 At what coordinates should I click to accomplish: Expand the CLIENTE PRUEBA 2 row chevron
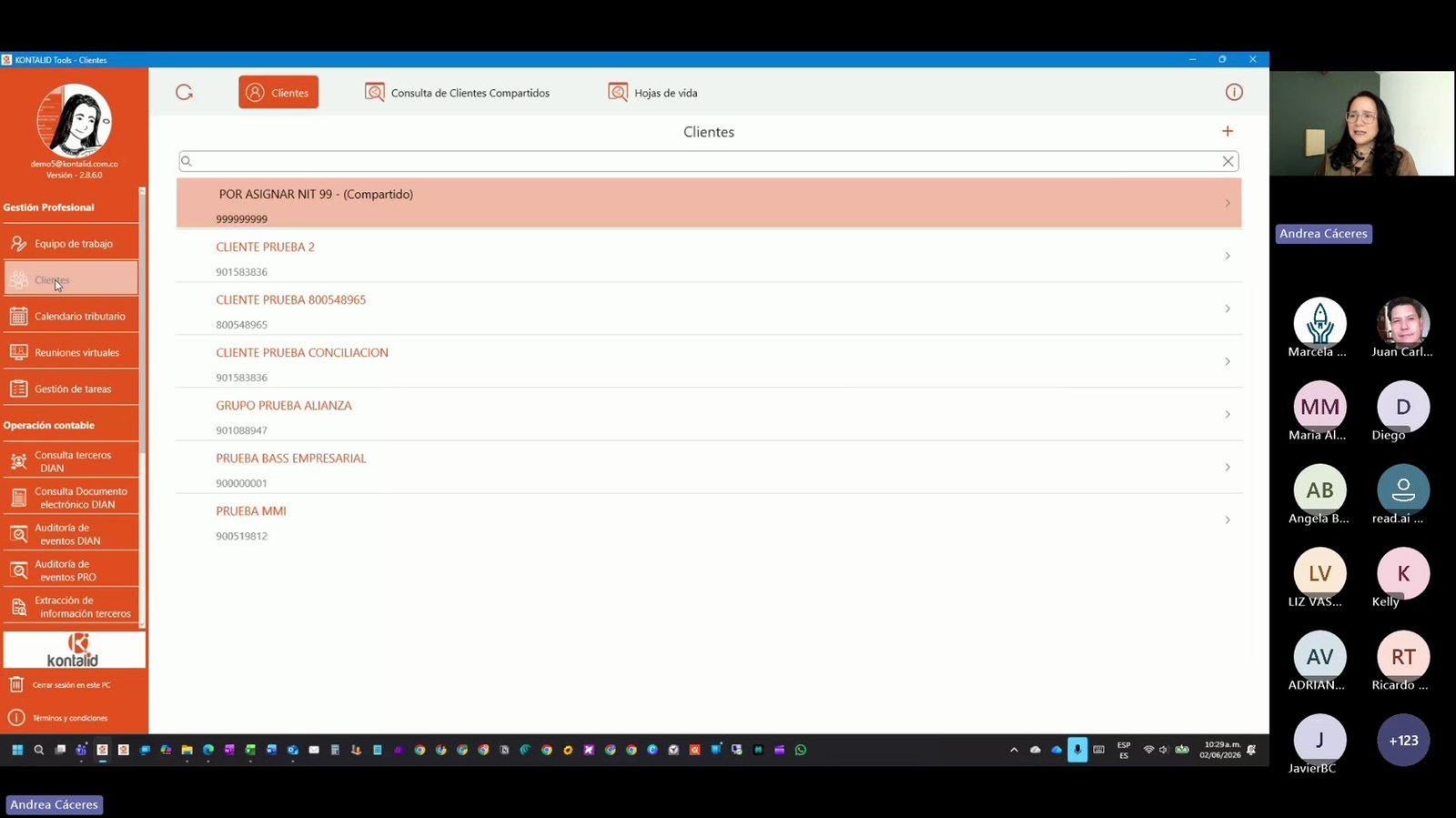[1228, 256]
